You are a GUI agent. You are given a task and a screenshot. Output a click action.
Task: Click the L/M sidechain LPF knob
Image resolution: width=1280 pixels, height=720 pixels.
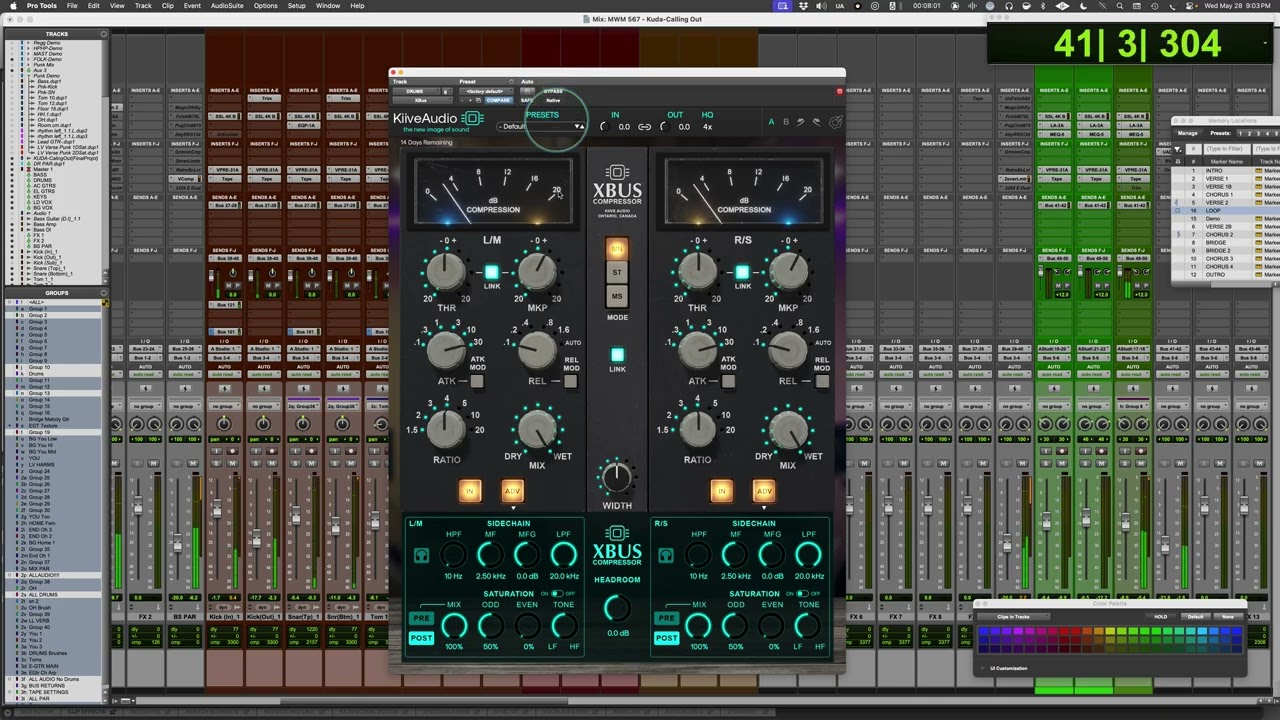point(563,555)
